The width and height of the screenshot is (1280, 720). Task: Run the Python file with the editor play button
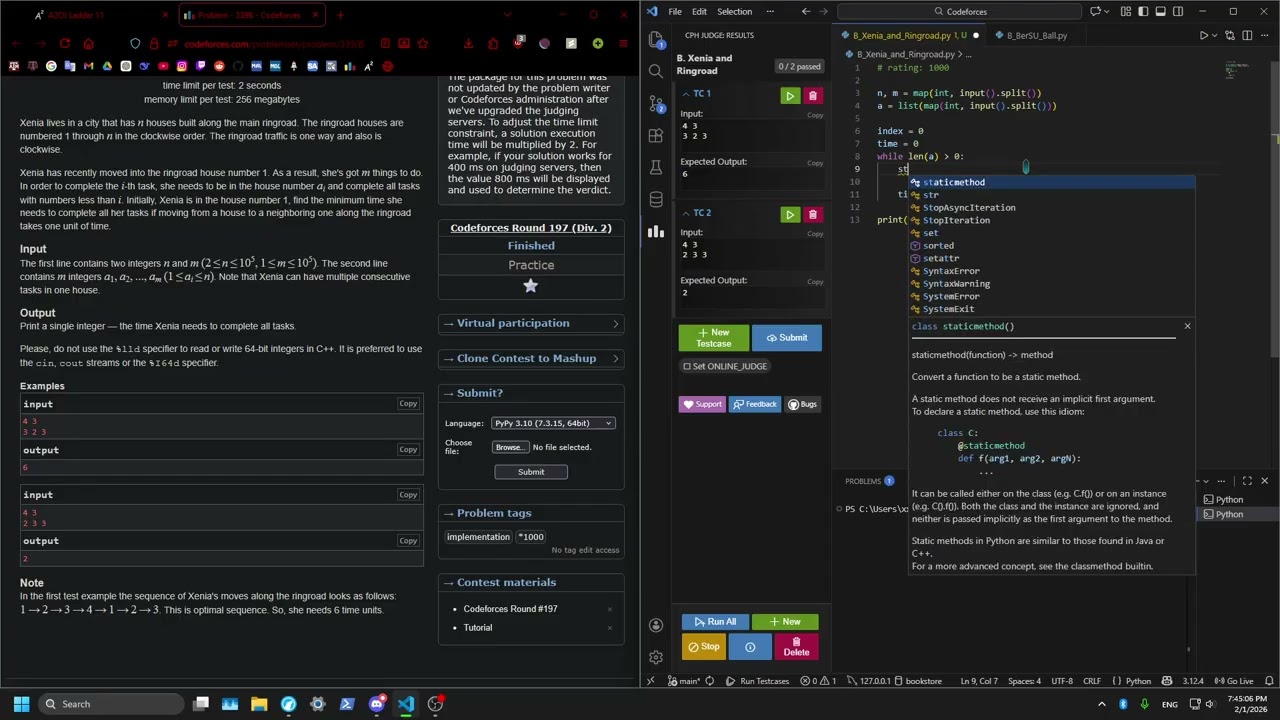(1203, 35)
